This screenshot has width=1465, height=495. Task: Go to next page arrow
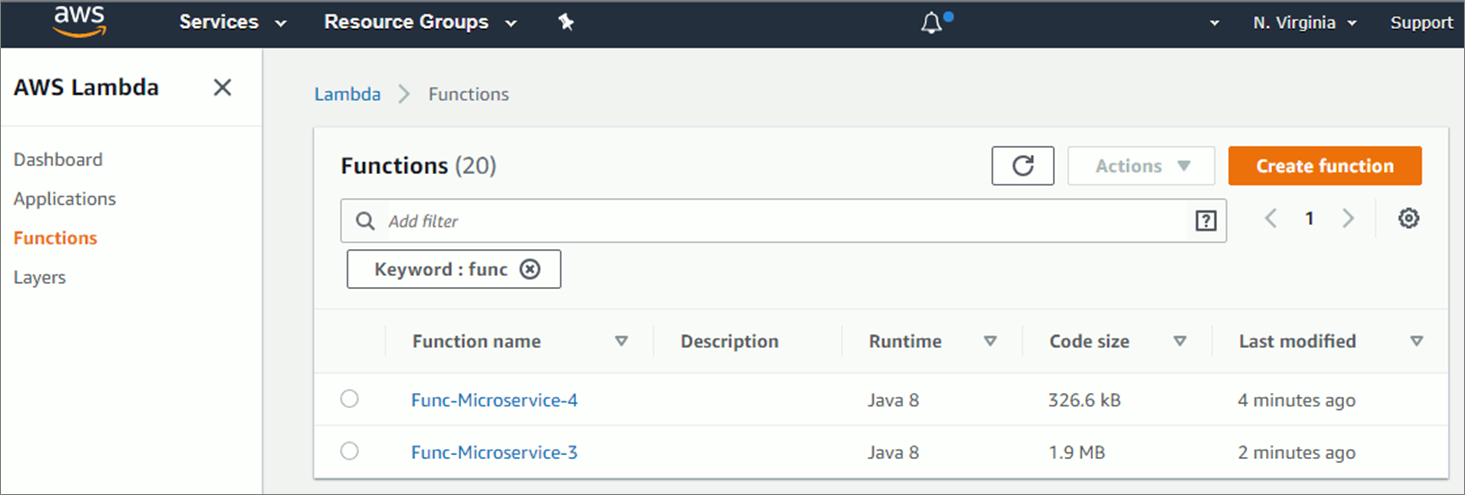[1348, 219]
